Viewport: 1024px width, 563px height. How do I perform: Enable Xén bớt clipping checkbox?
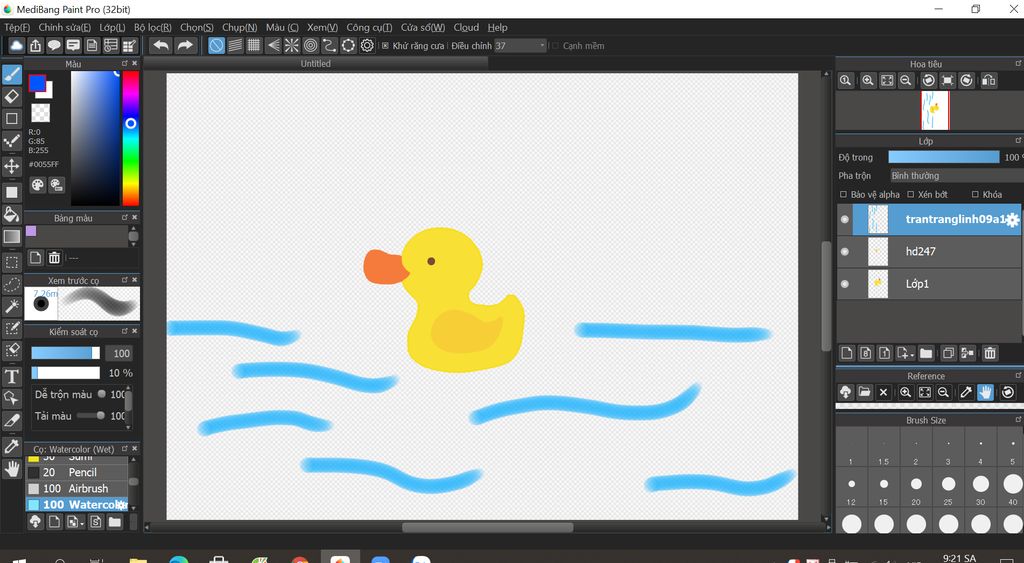click(x=910, y=195)
